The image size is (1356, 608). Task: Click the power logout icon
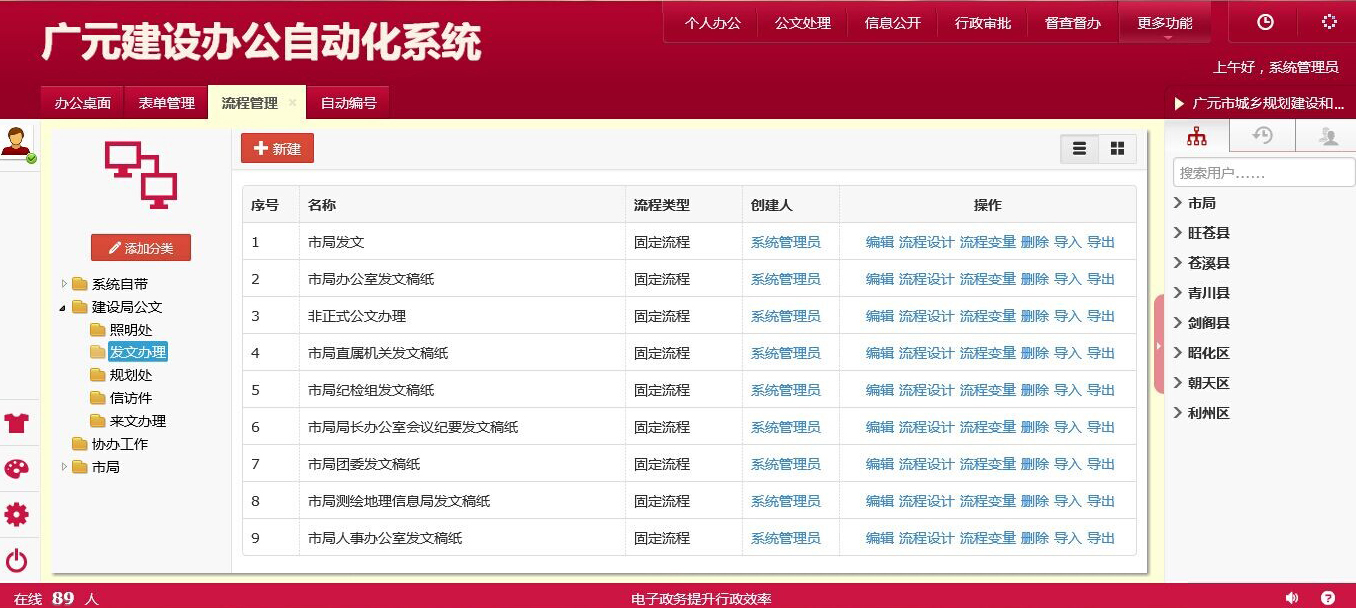17,561
